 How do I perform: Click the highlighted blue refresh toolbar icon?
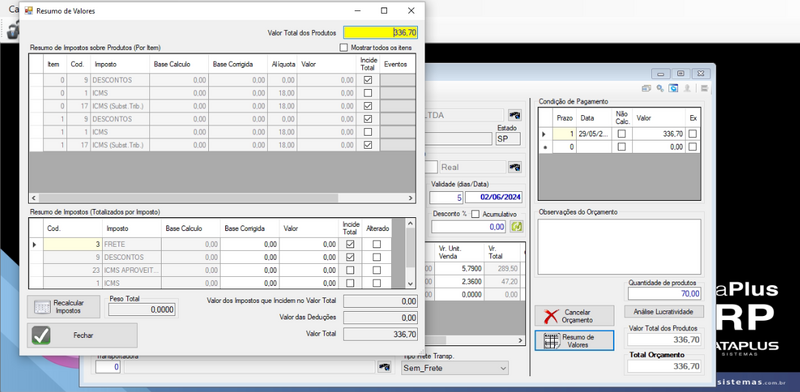click(673, 88)
